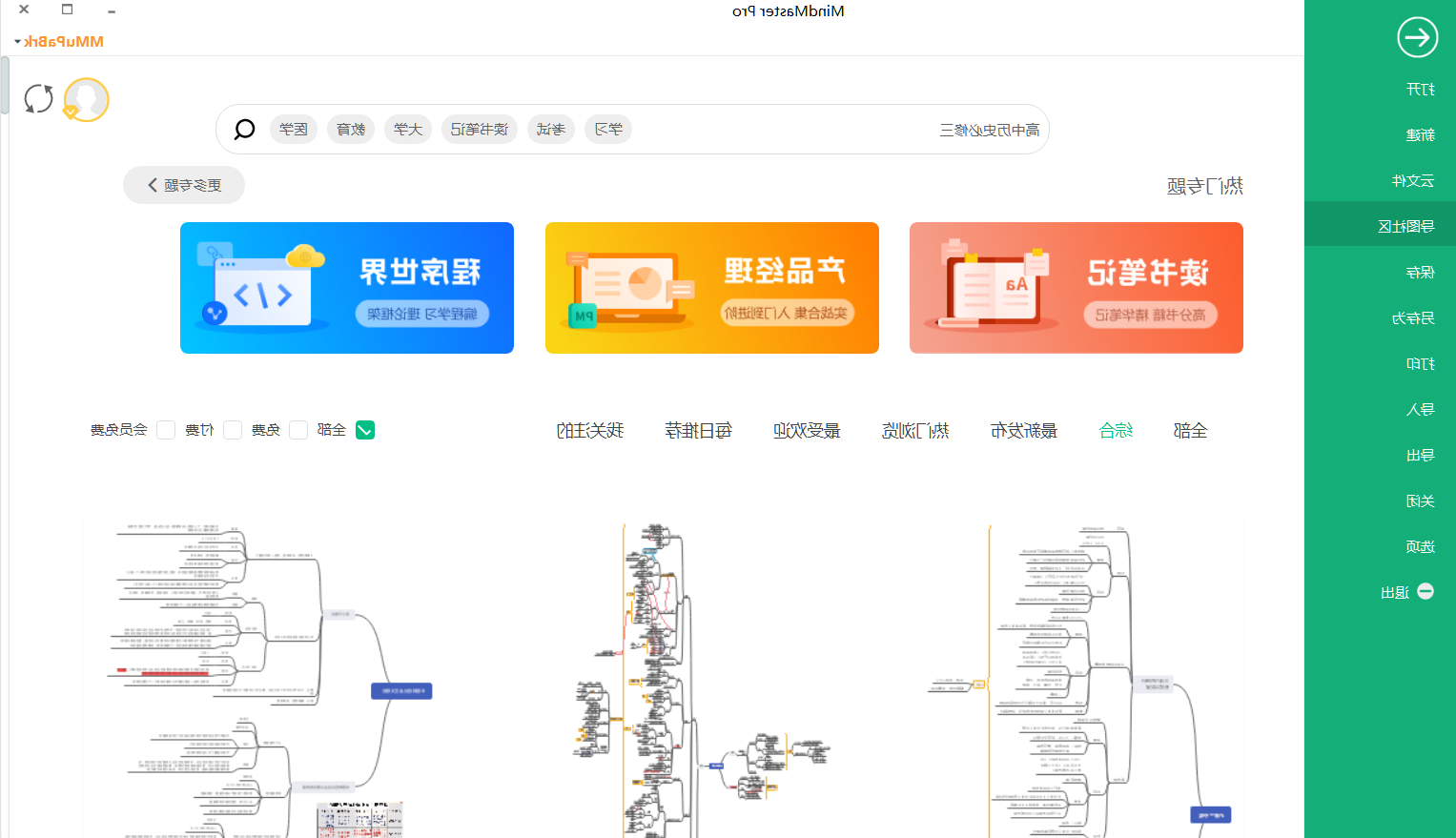The height and width of the screenshot is (838, 1456).
Task: Open the user avatar profile icon
Action: pyautogui.click(x=86, y=100)
